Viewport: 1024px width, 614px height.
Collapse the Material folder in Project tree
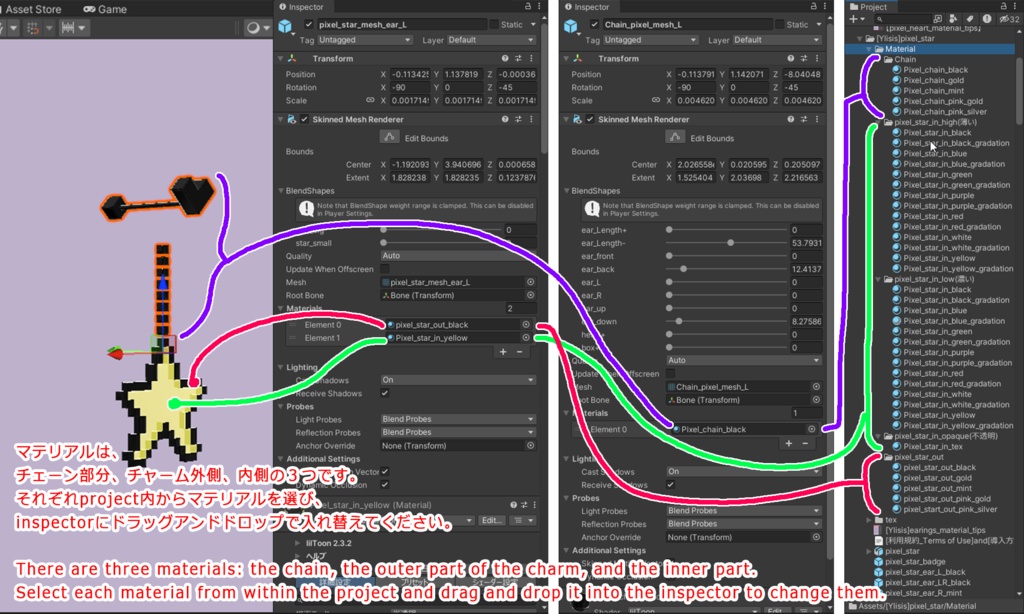[x=869, y=49]
